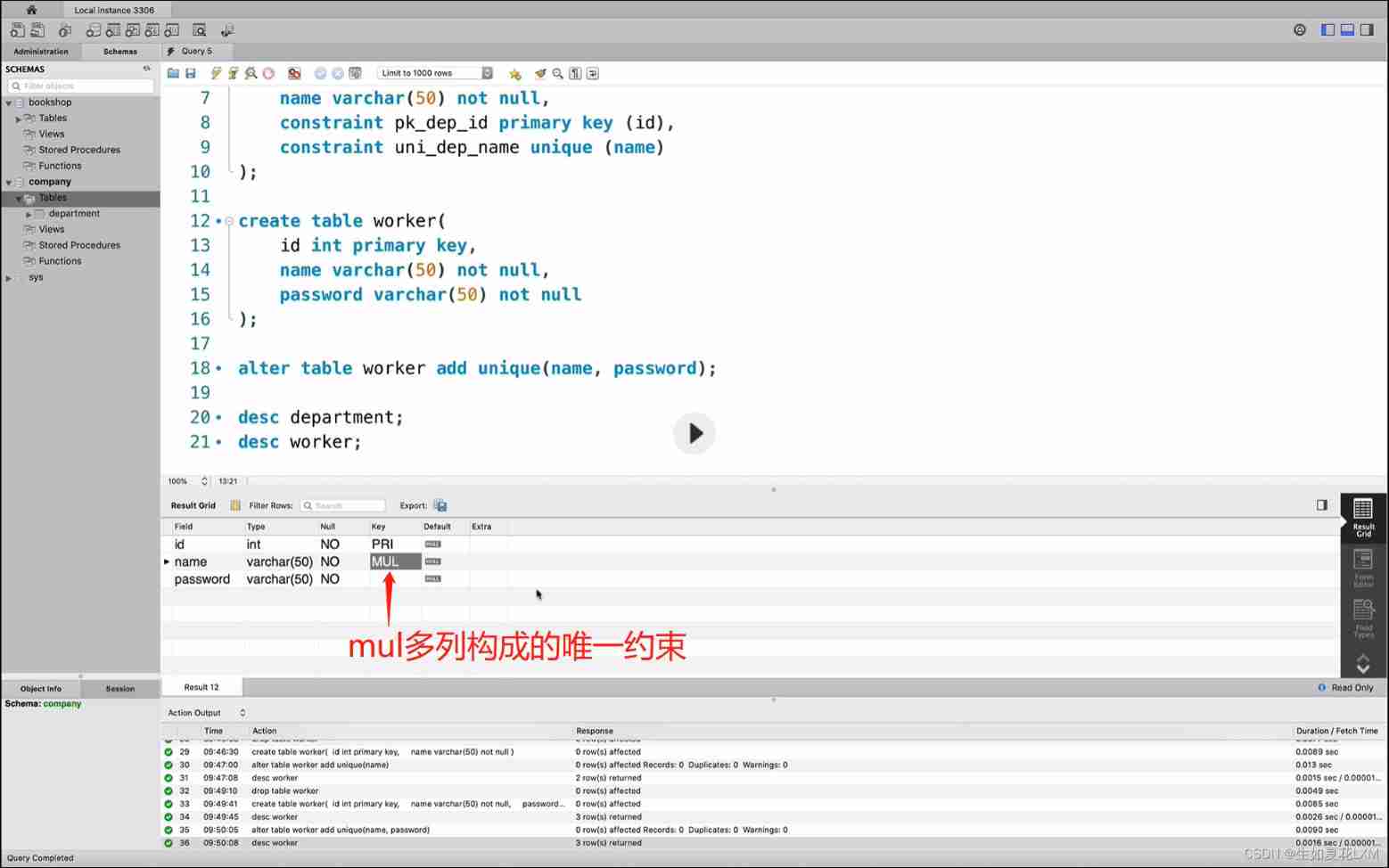Show the Result Grid view
Screen dimensions: 1389x868
click(1363, 518)
